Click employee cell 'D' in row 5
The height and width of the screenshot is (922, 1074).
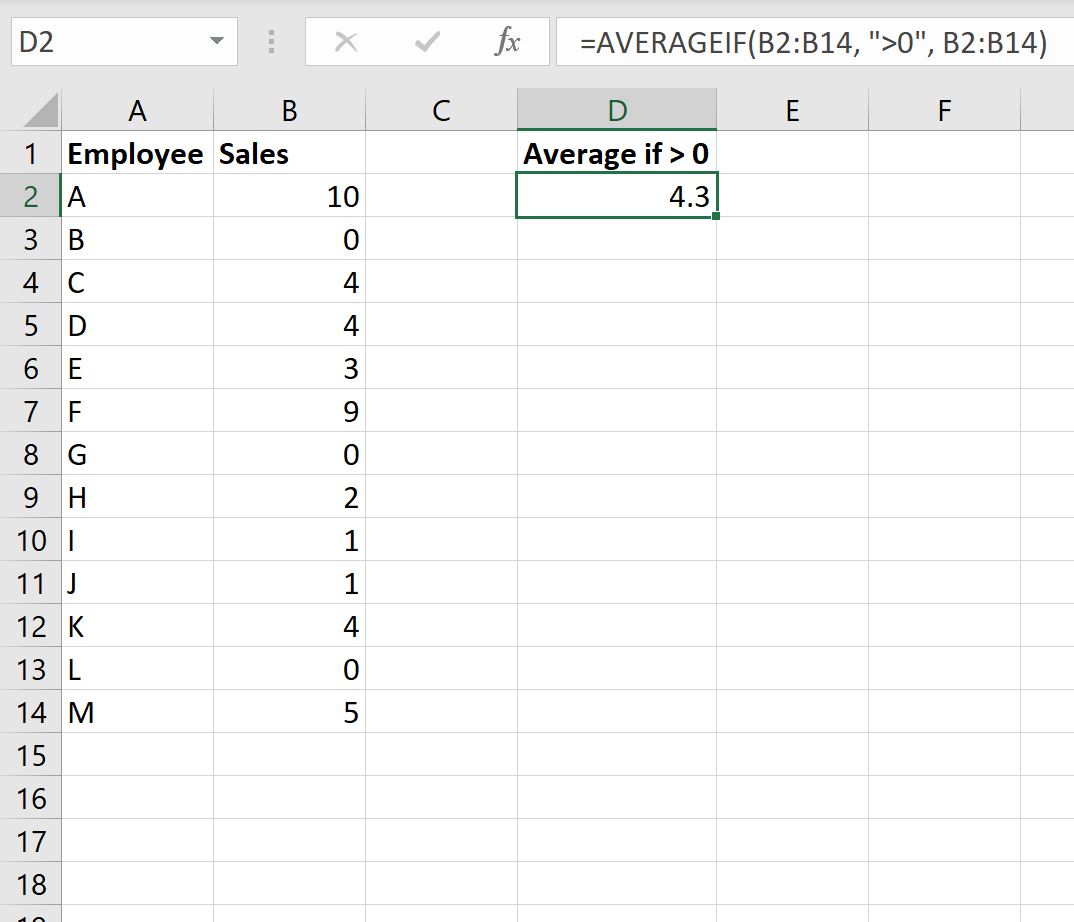138,325
